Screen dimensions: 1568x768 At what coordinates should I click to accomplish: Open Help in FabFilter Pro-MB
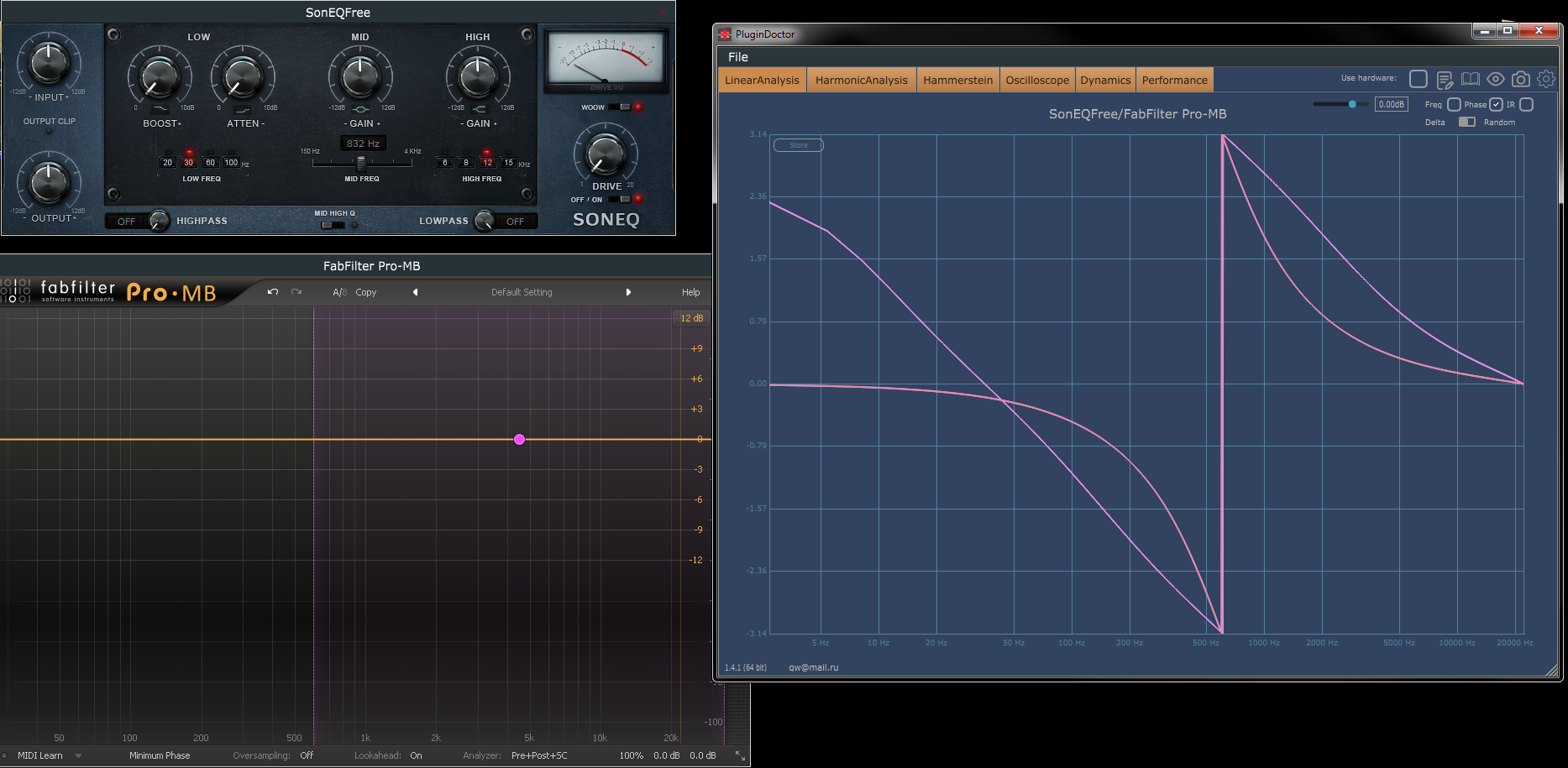tap(690, 292)
